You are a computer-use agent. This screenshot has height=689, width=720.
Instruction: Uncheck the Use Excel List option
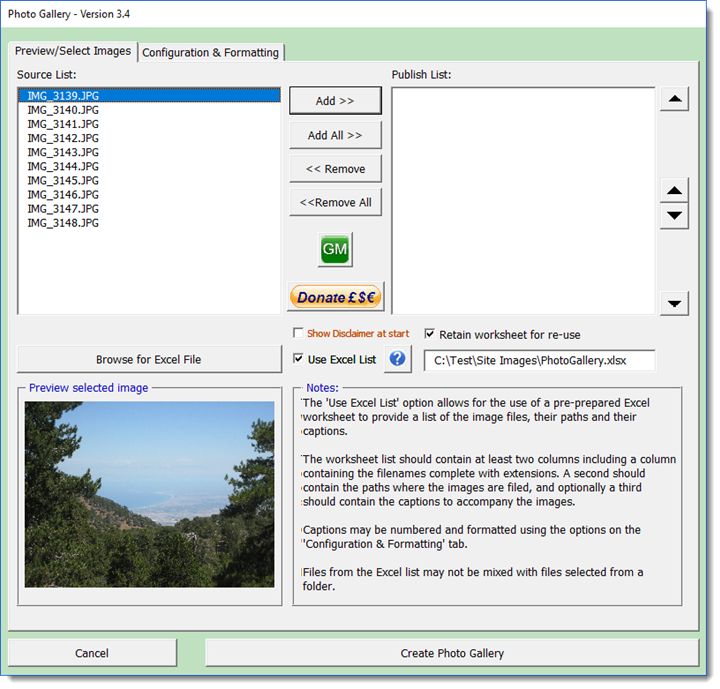click(298, 359)
